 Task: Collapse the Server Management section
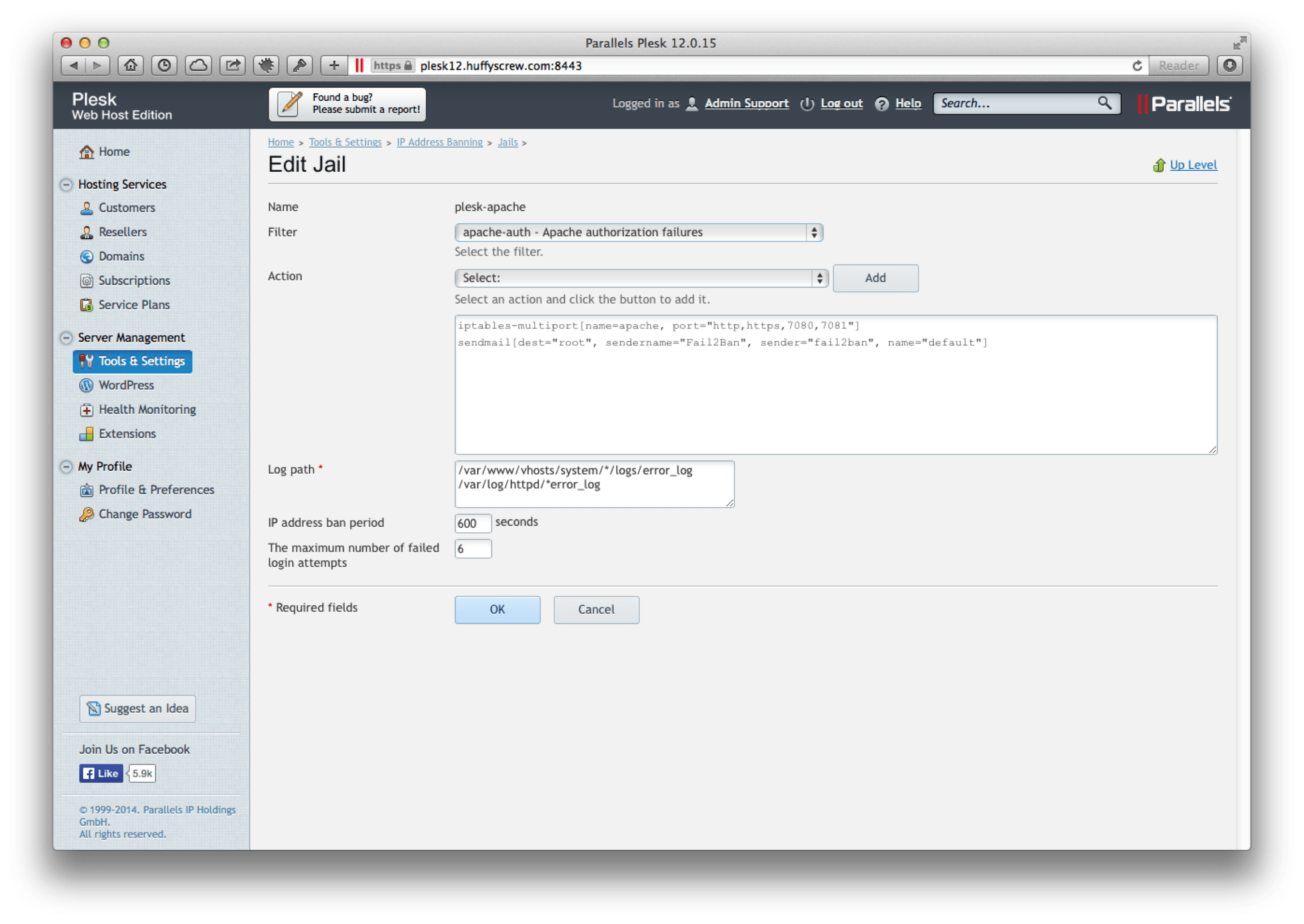coord(66,338)
